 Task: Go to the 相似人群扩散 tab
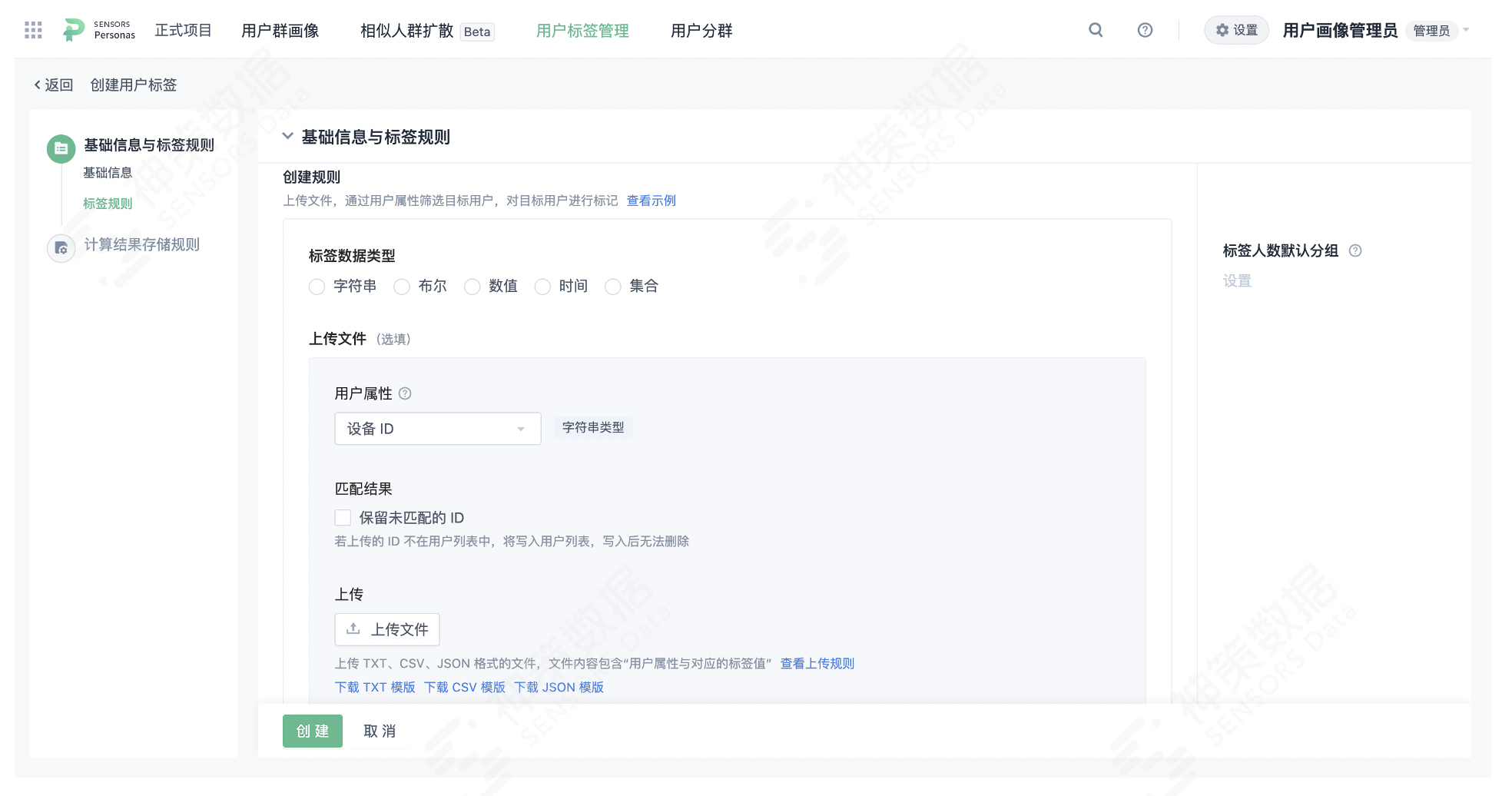pyautogui.click(x=407, y=30)
